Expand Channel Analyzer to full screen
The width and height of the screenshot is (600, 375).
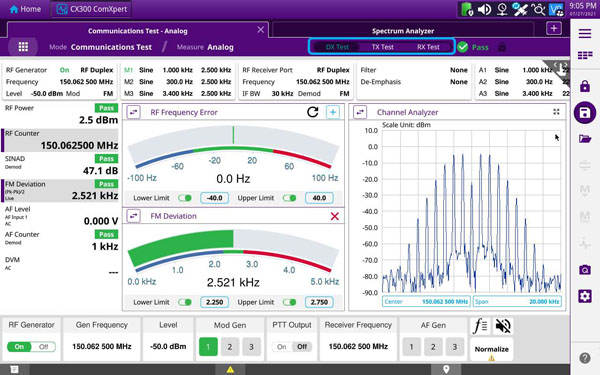pos(556,112)
